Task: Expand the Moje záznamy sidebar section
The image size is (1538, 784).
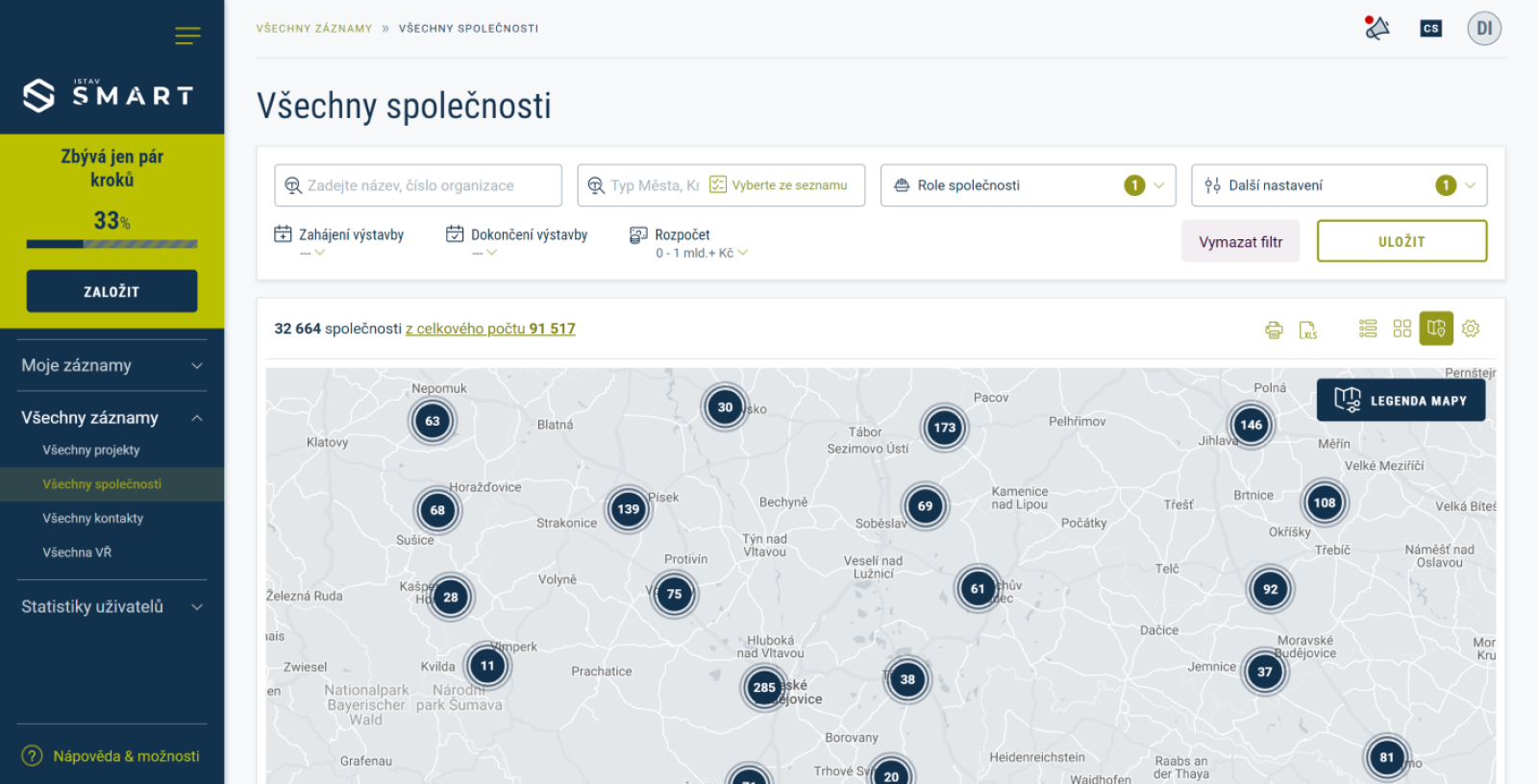Action: [x=112, y=365]
